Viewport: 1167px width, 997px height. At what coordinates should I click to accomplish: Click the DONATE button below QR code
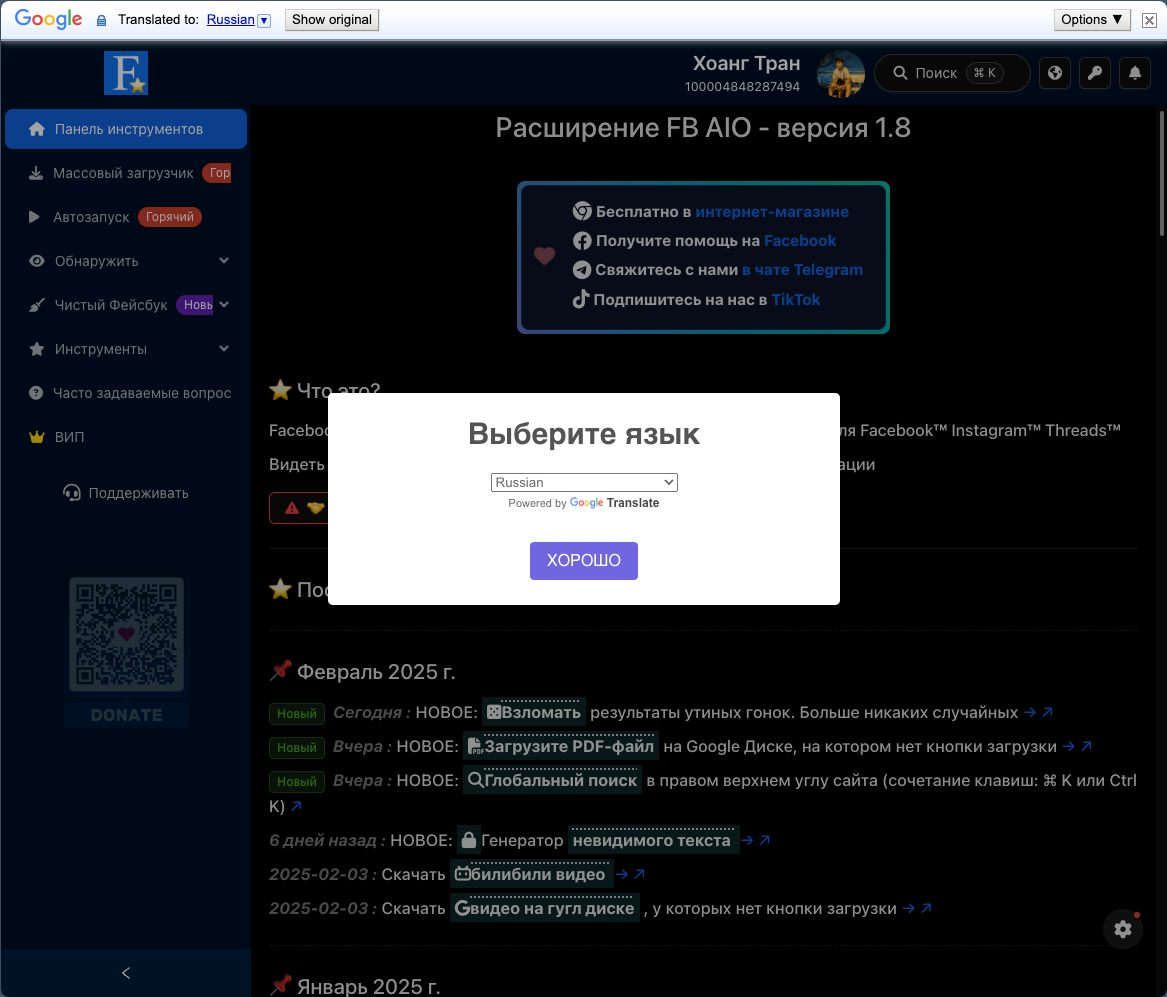pos(126,715)
